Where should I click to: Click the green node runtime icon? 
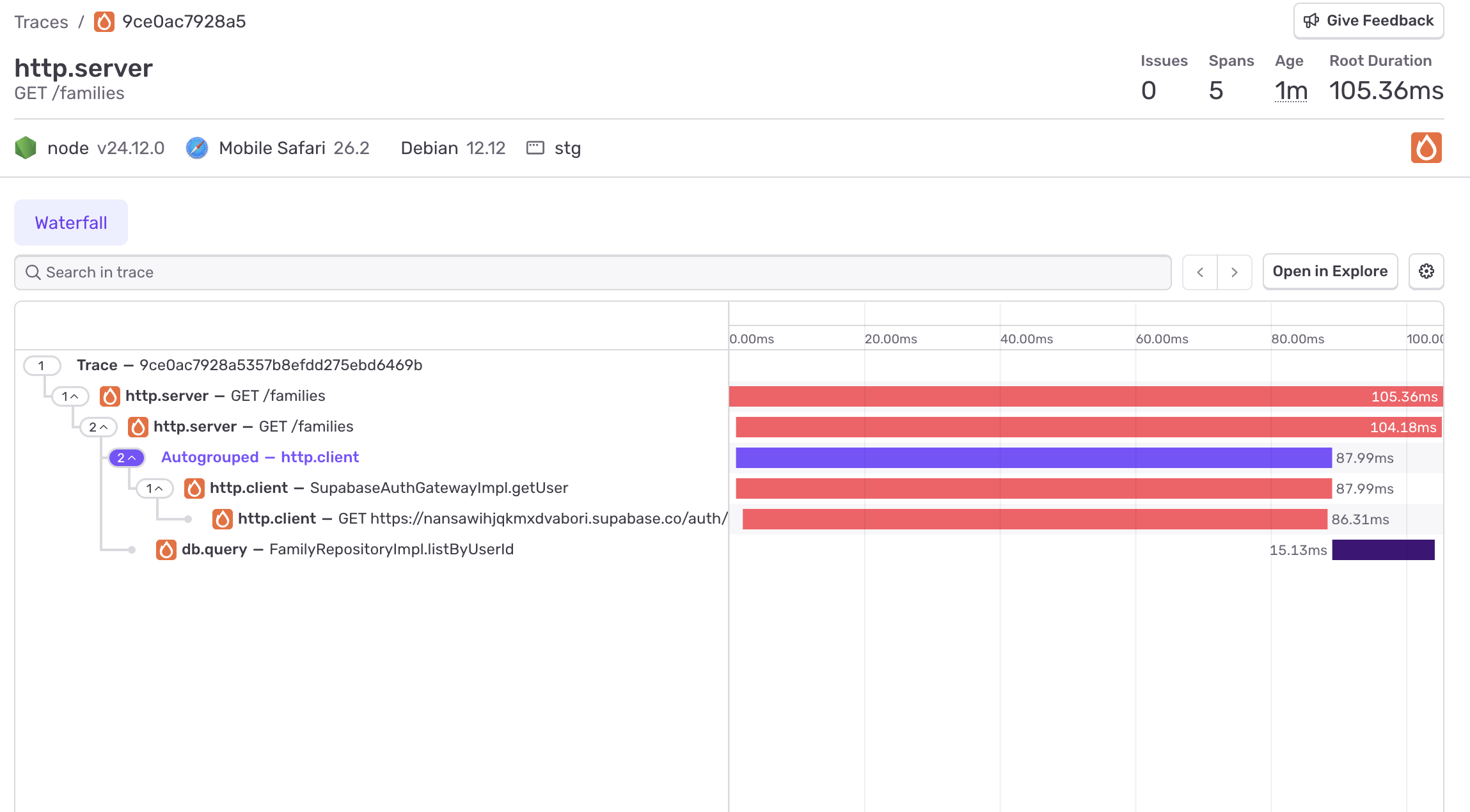[x=26, y=148]
